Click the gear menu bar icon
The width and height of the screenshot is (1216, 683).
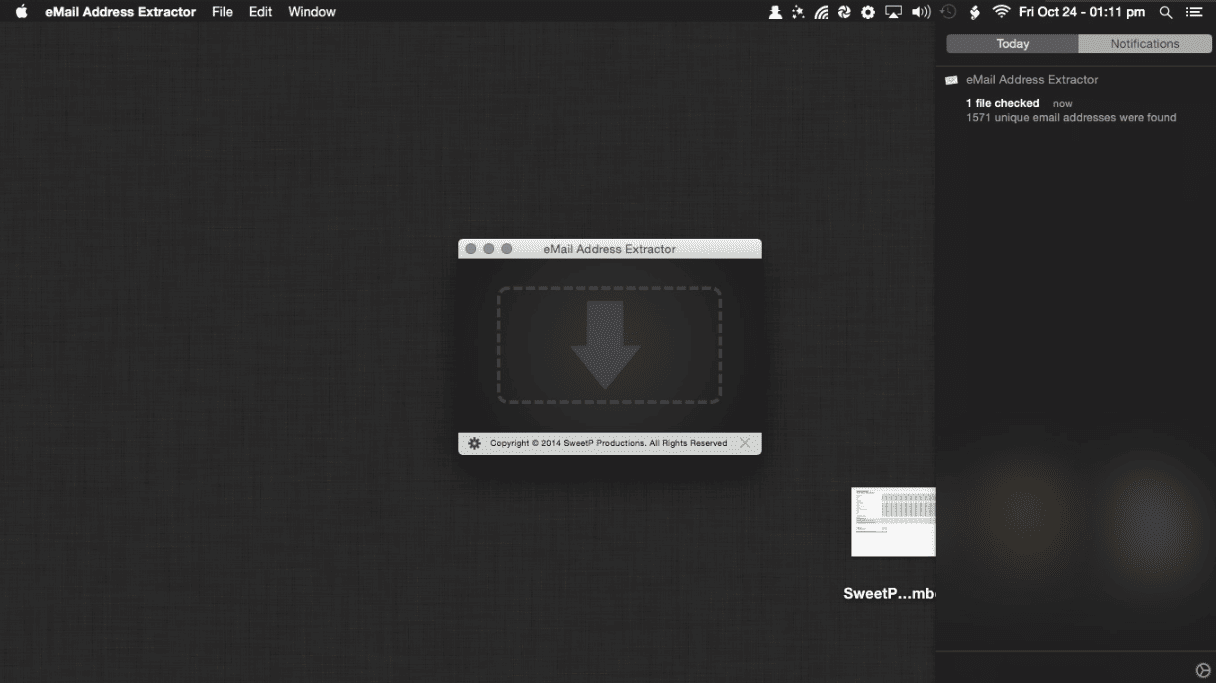tap(868, 12)
